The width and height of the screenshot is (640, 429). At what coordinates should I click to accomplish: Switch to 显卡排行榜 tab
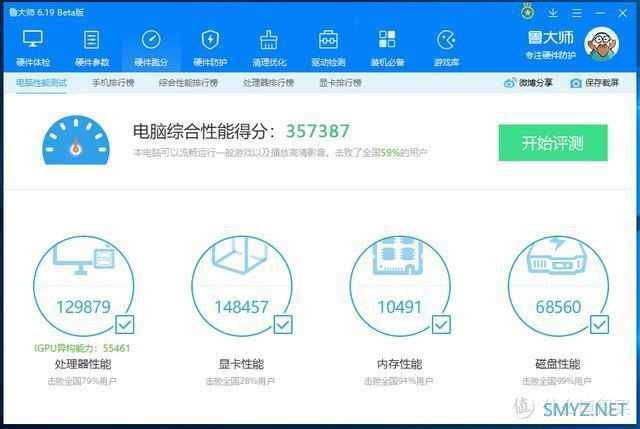pyautogui.click(x=340, y=83)
